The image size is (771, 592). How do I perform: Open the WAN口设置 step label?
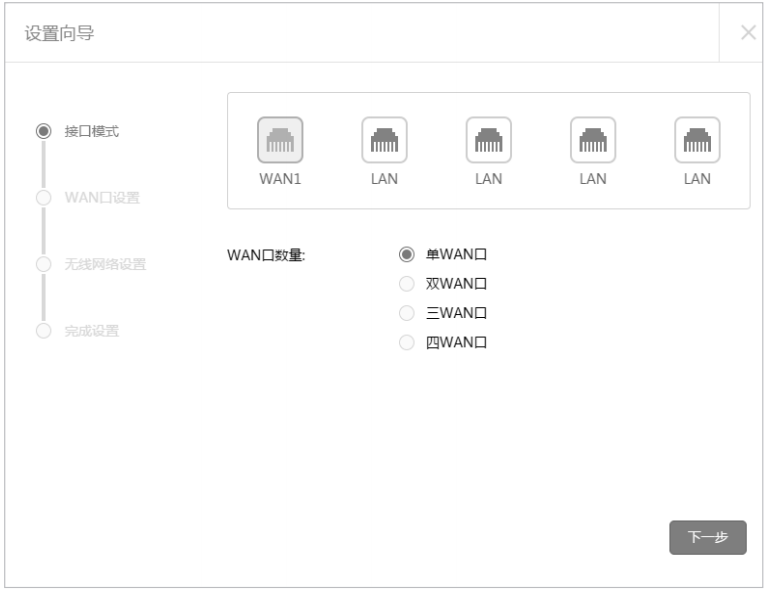tap(102, 198)
